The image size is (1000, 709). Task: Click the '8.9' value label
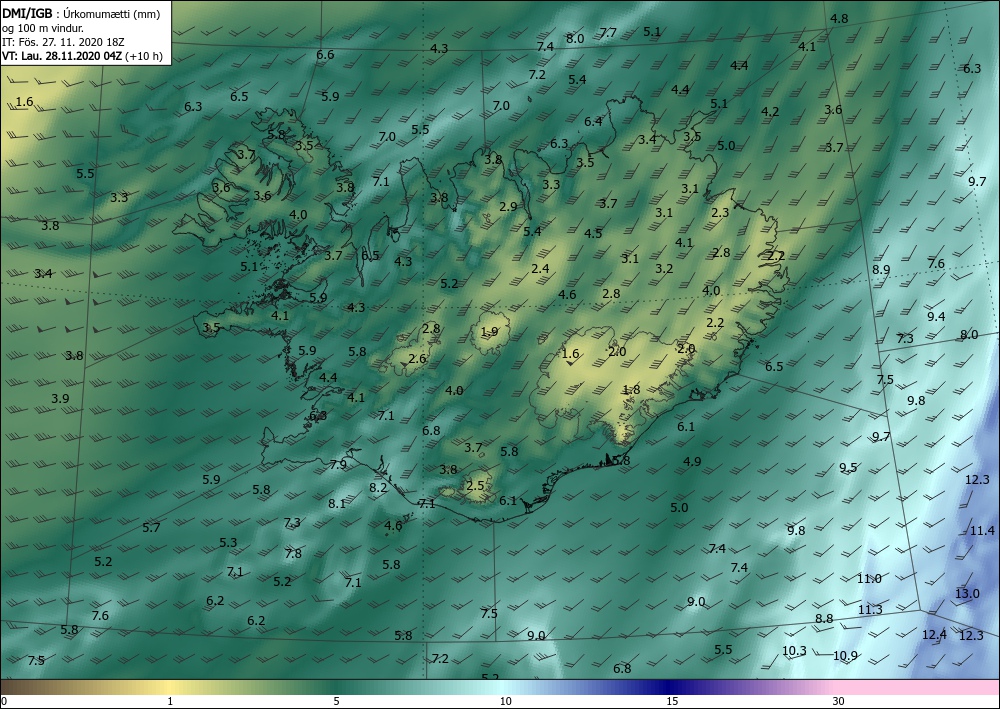coord(881,270)
